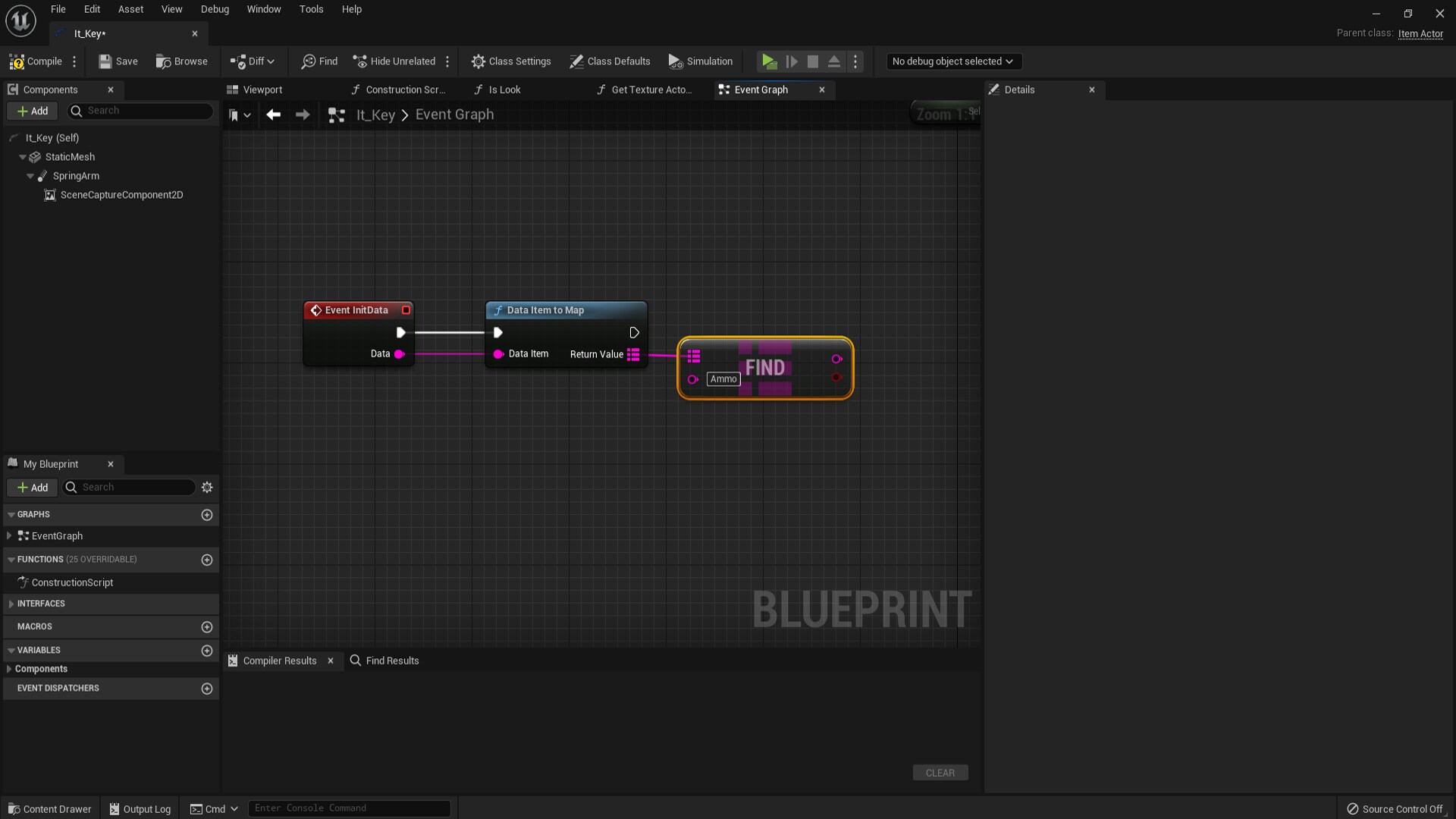
Task: Toggle Source Control Off in the status bar
Action: [x=1395, y=809]
